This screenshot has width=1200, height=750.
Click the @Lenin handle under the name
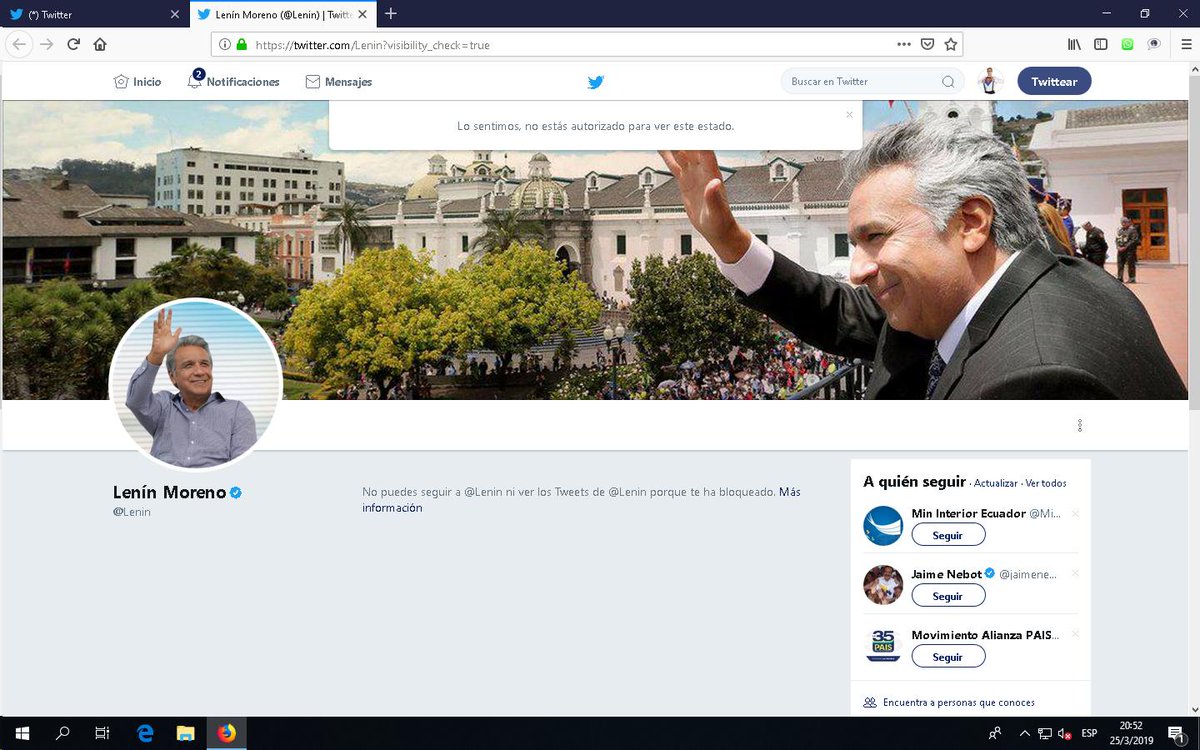(x=132, y=512)
